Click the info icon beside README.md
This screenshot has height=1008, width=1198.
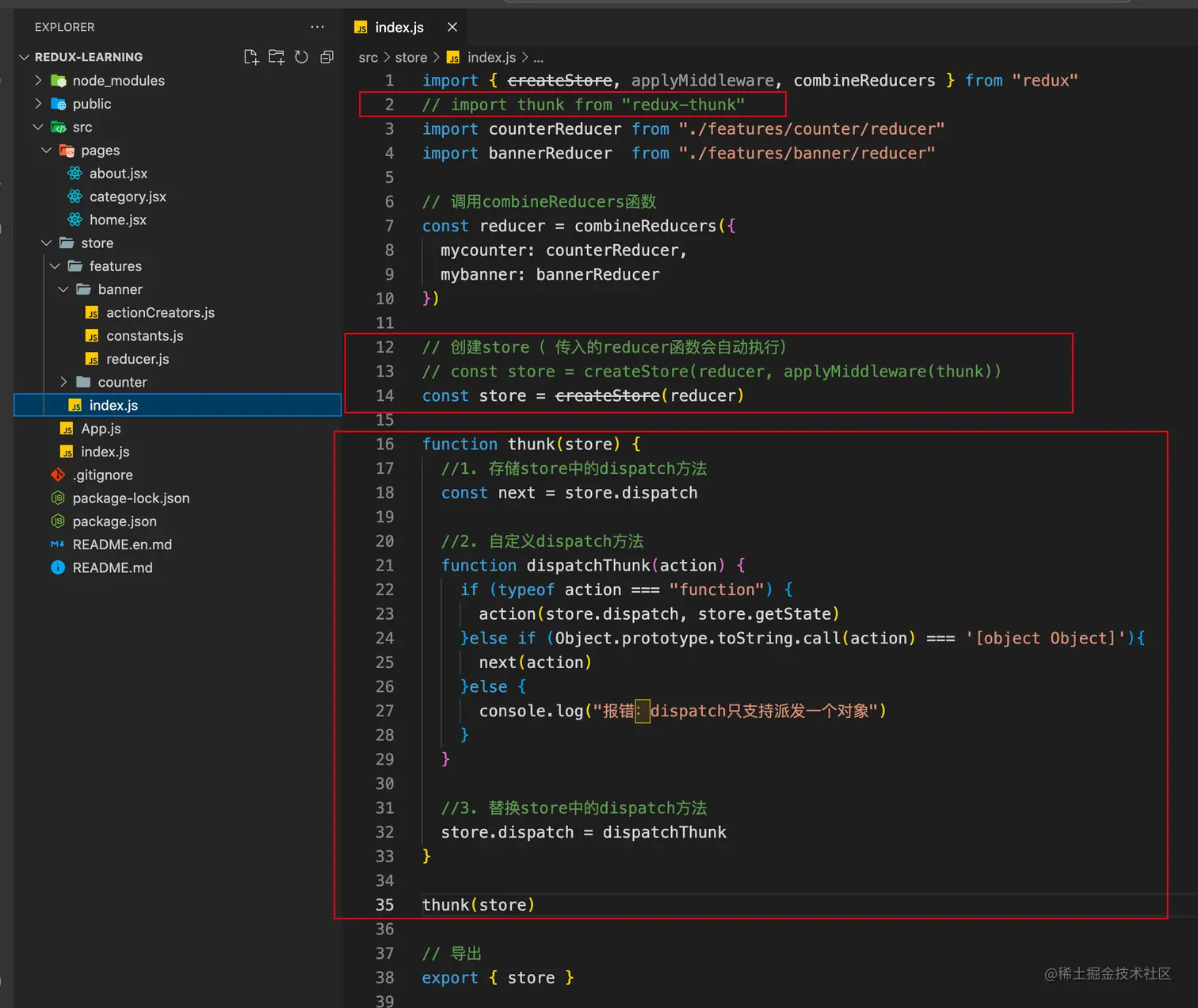pos(58,567)
